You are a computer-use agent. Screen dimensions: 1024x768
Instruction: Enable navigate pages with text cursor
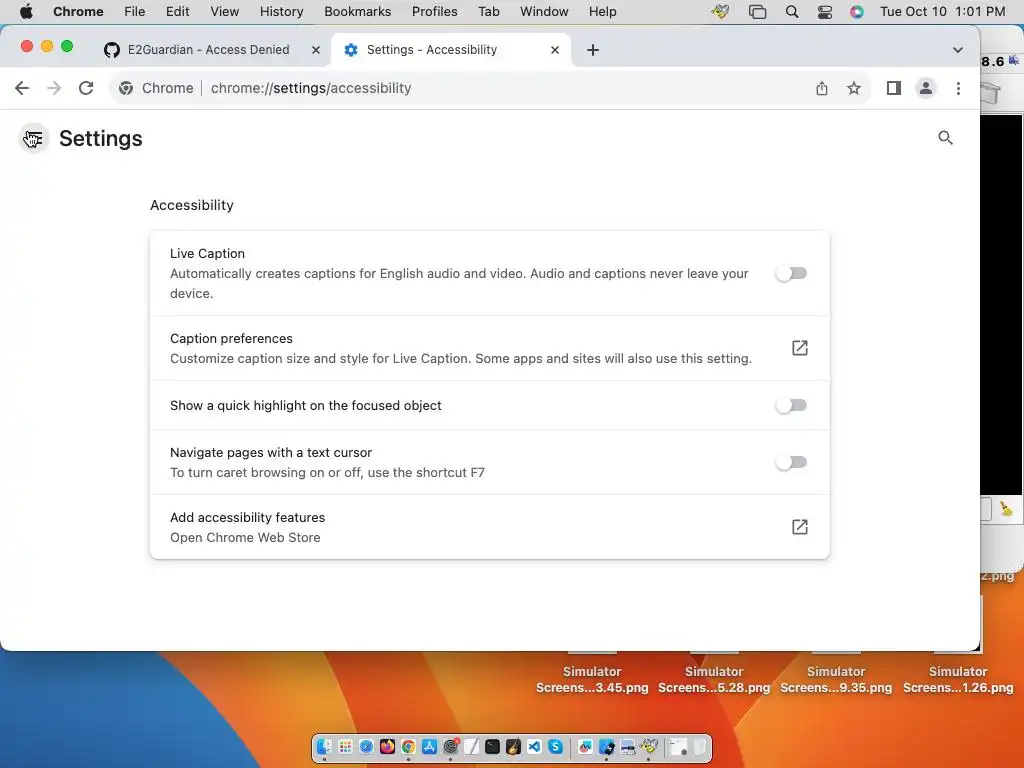(x=791, y=462)
